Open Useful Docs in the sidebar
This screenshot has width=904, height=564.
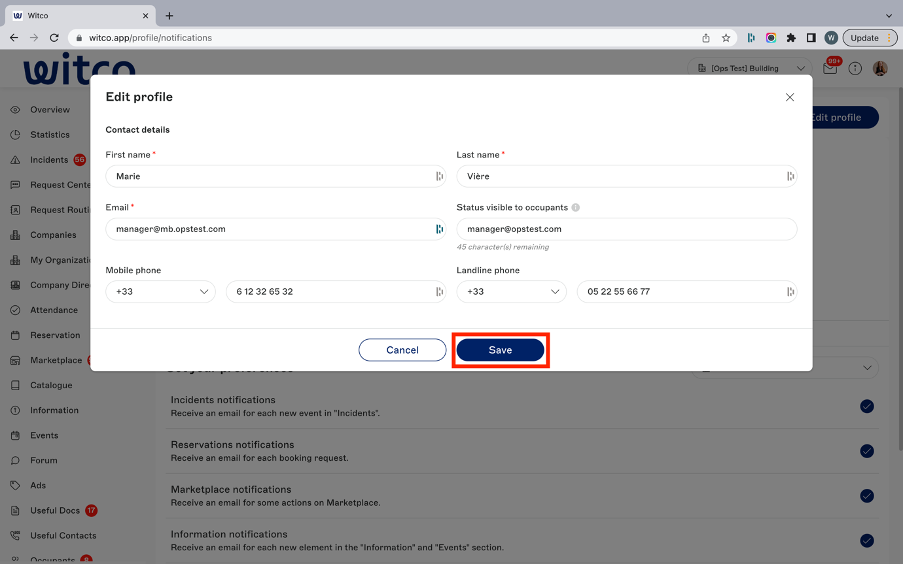point(55,510)
